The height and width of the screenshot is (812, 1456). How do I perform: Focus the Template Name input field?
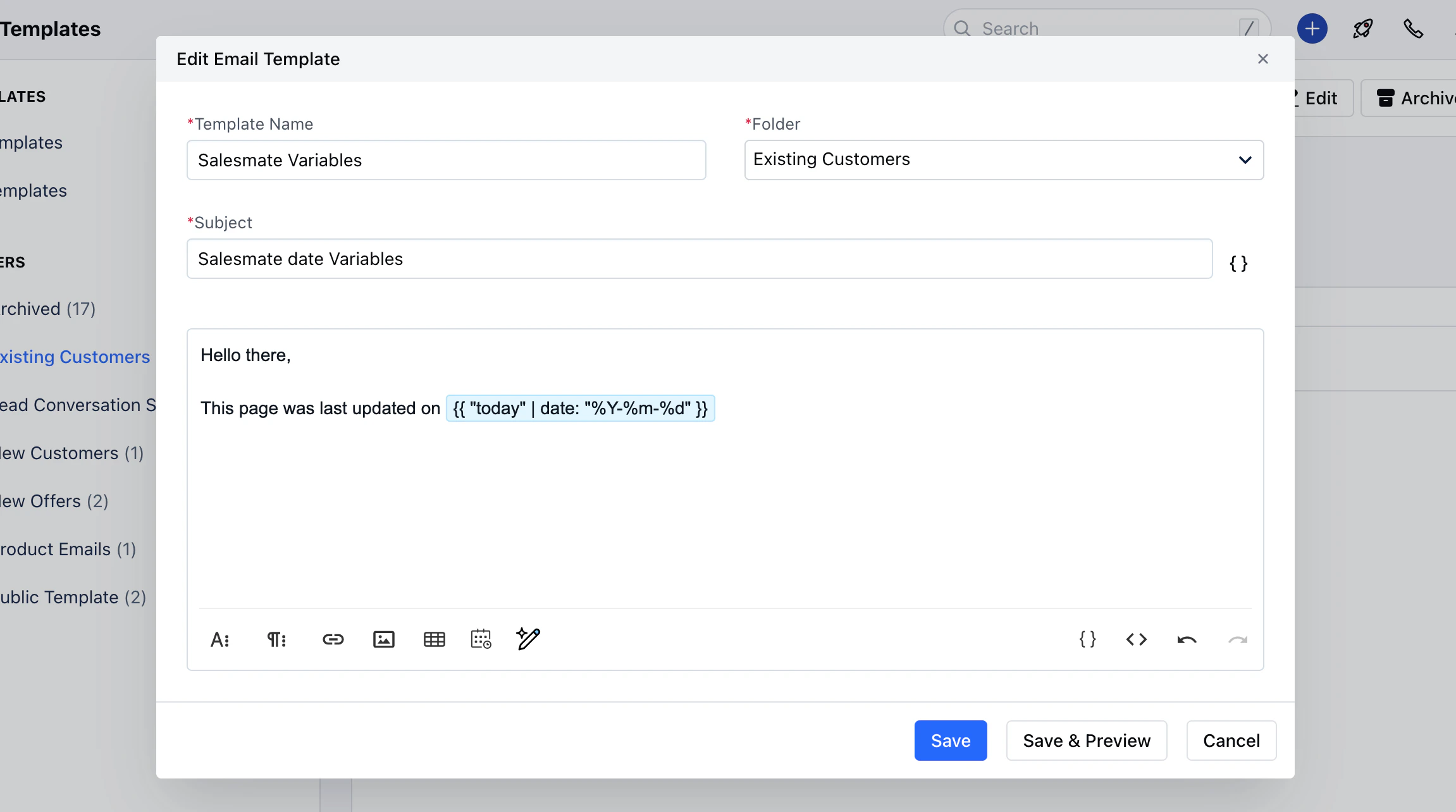click(447, 160)
